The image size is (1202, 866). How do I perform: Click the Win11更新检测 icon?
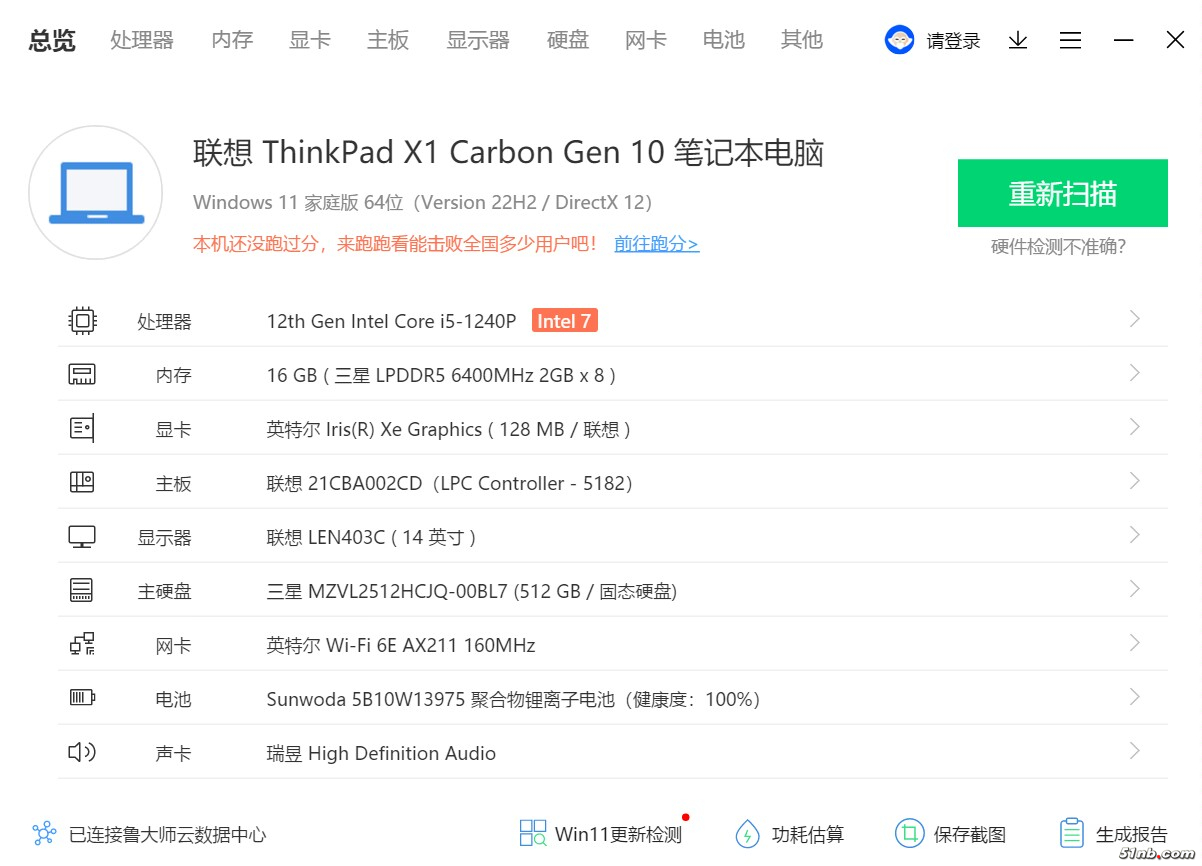point(533,833)
